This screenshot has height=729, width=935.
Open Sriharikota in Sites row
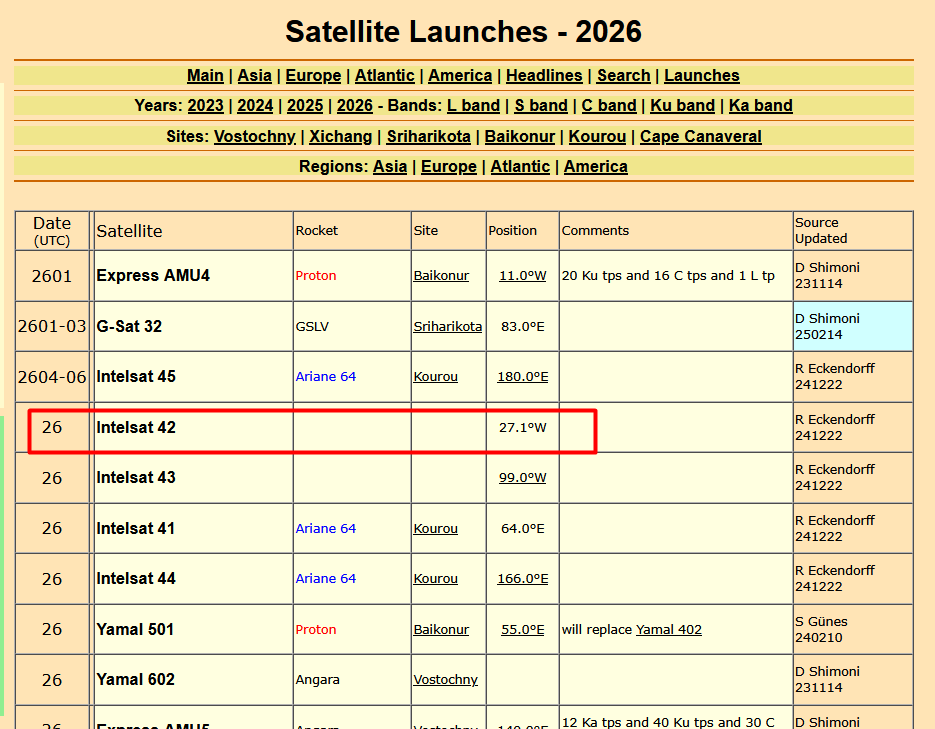[429, 137]
